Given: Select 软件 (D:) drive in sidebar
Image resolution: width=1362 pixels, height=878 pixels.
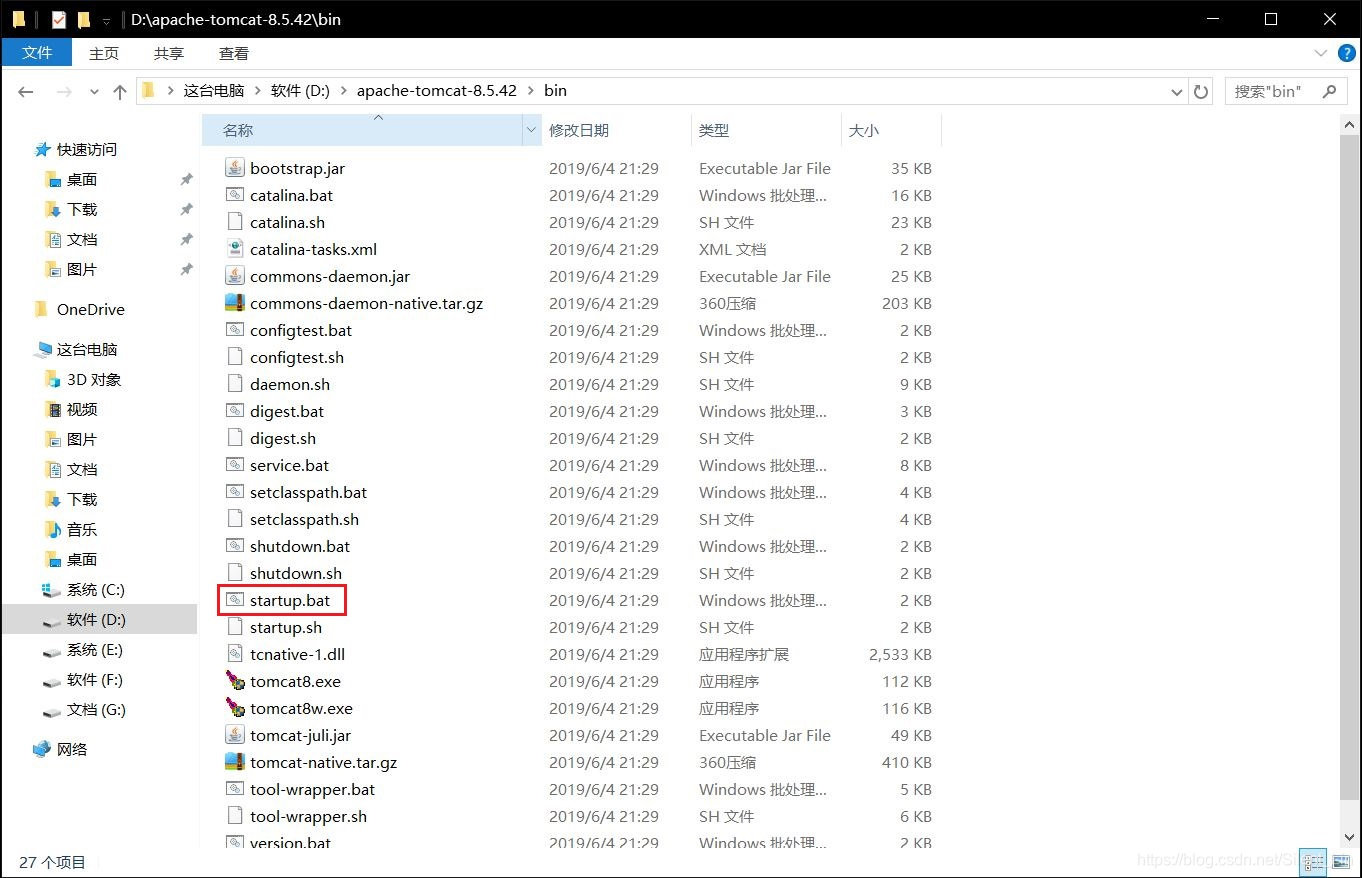Looking at the screenshot, I should coord(96,619).
